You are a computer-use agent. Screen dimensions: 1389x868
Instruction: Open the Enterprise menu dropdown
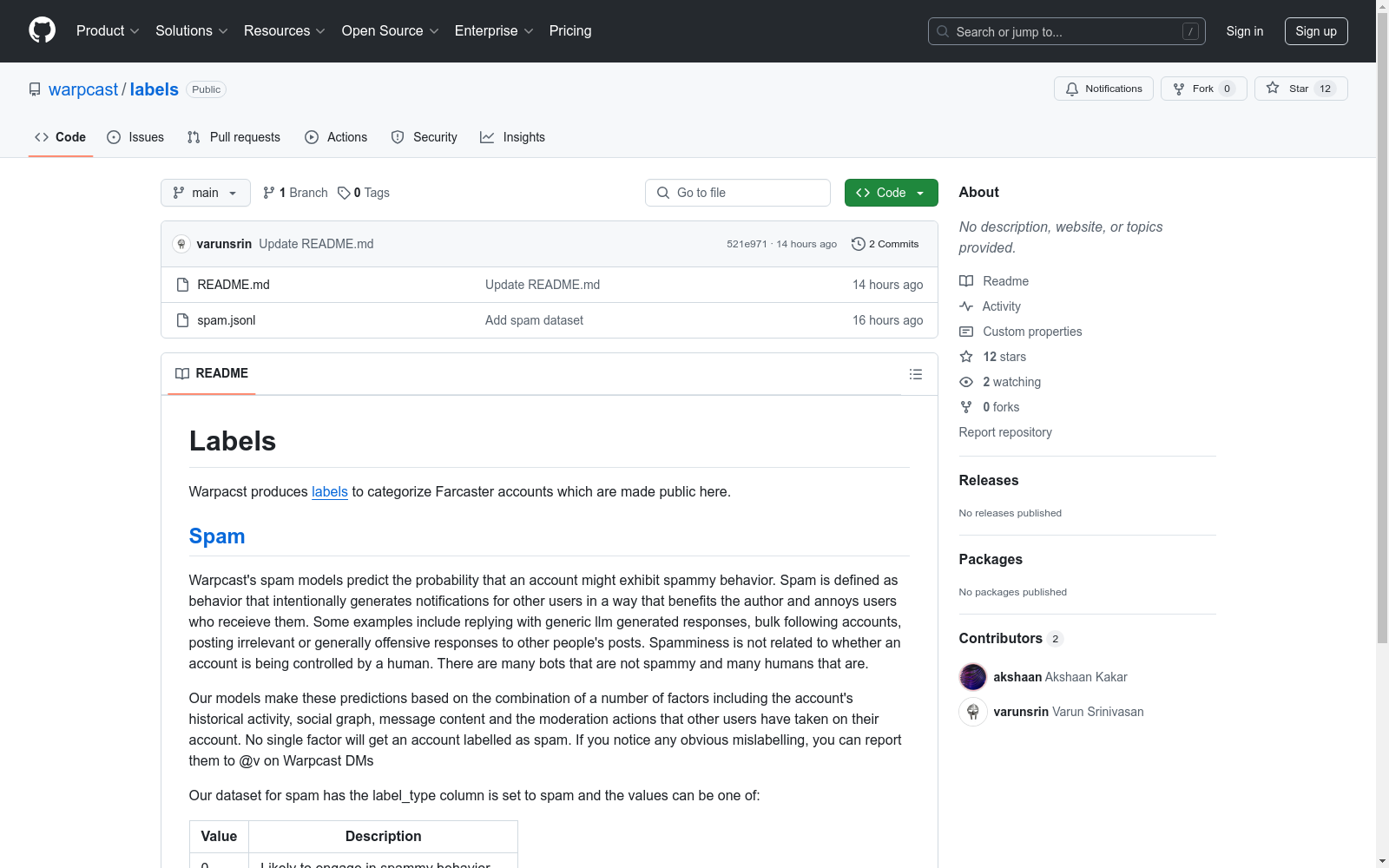pos(494,30)
